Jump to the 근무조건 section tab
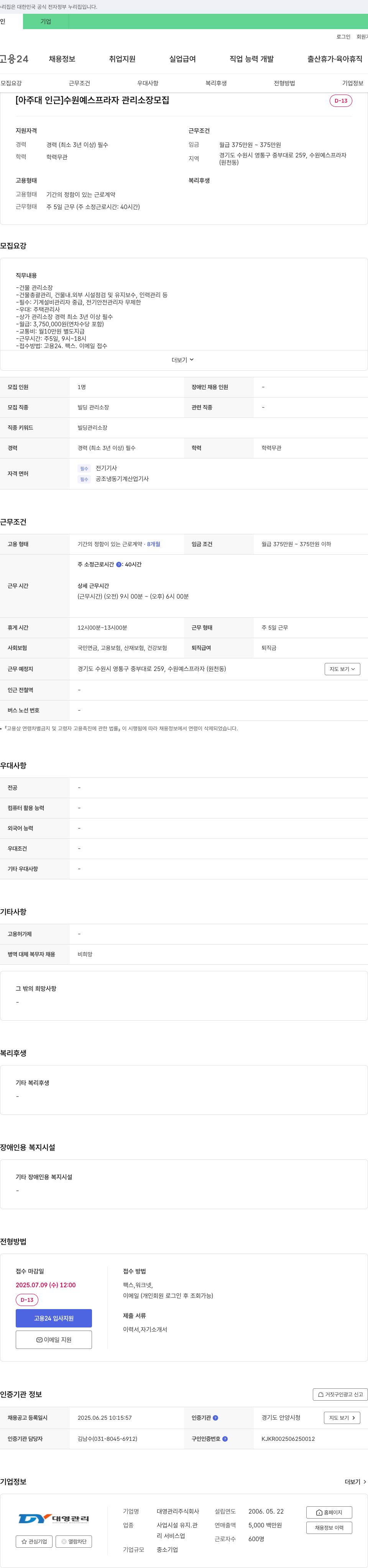Viewport: 368px width, 1568px height. click(x=79, y=83)
